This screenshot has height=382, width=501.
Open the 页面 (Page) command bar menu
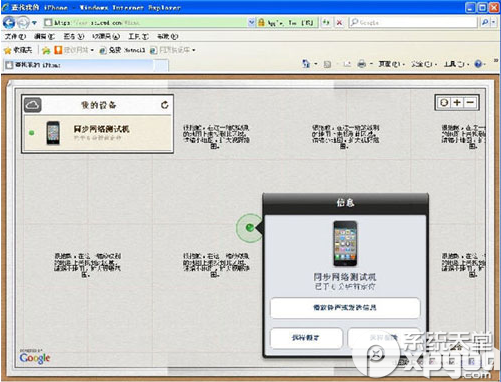click(391, 64)
